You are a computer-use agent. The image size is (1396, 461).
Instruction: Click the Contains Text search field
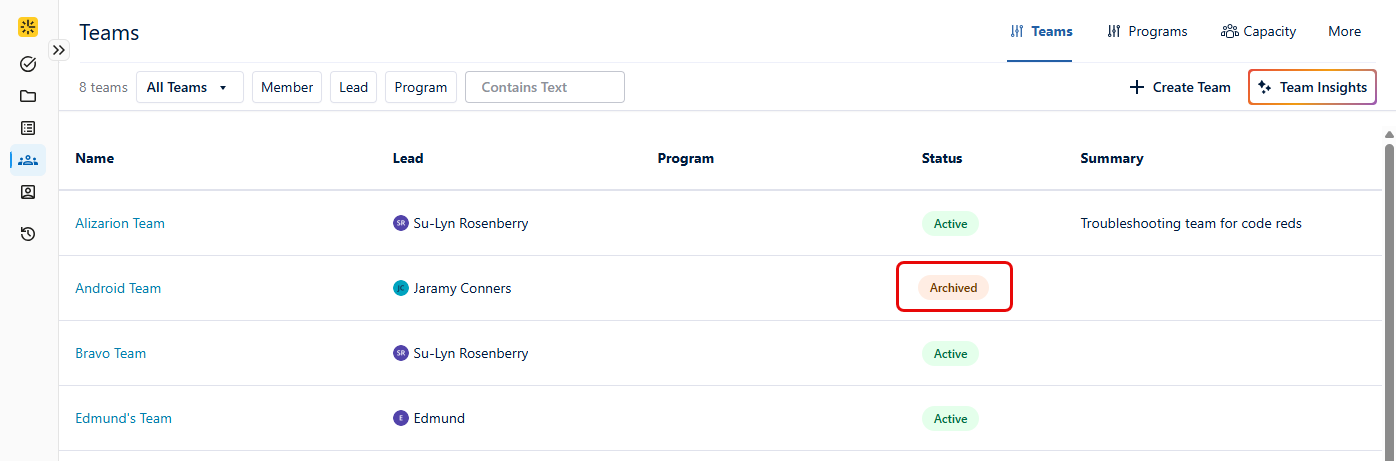pos(545,87)
